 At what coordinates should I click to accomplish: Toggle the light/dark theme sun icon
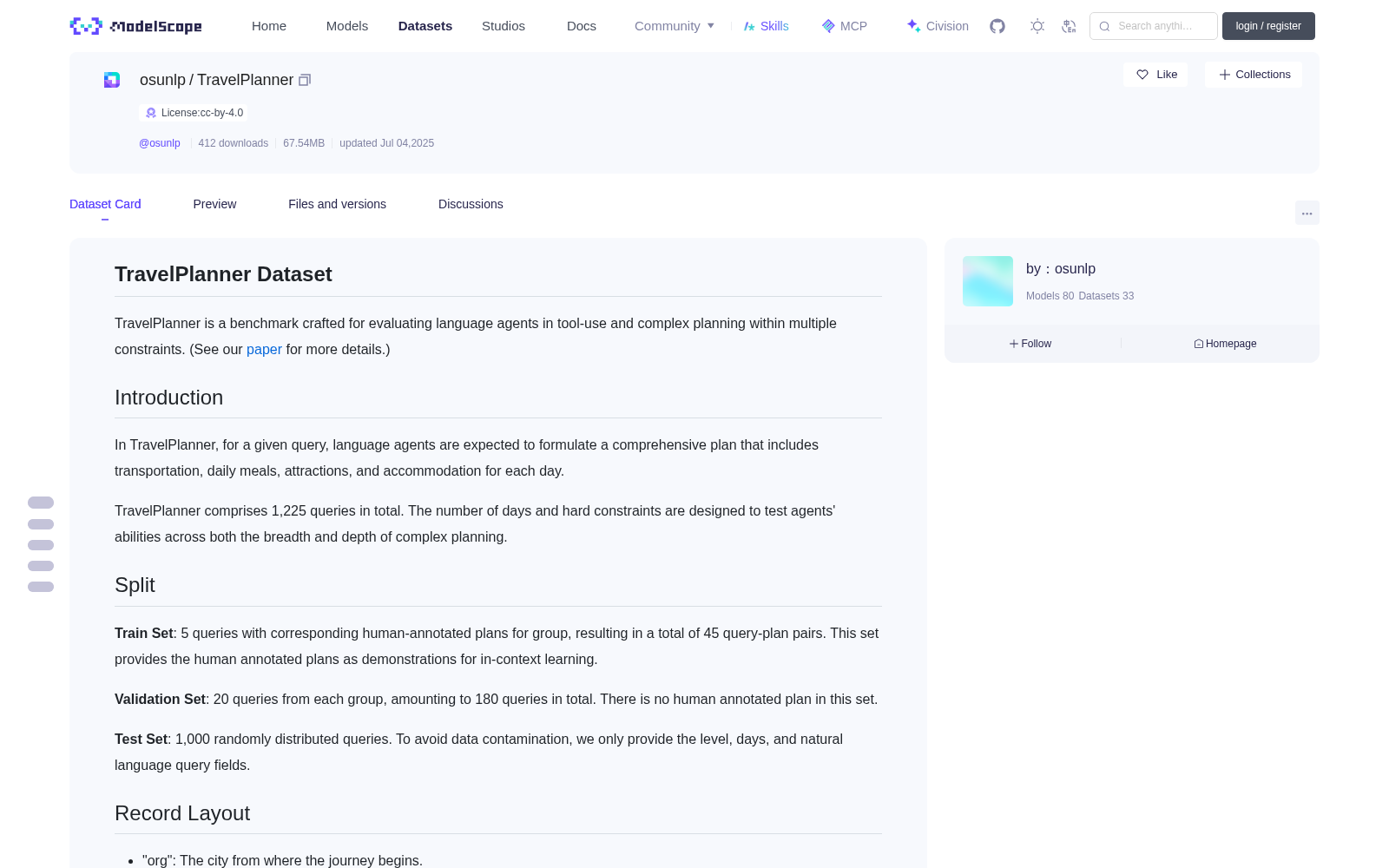click(1037, 26)
